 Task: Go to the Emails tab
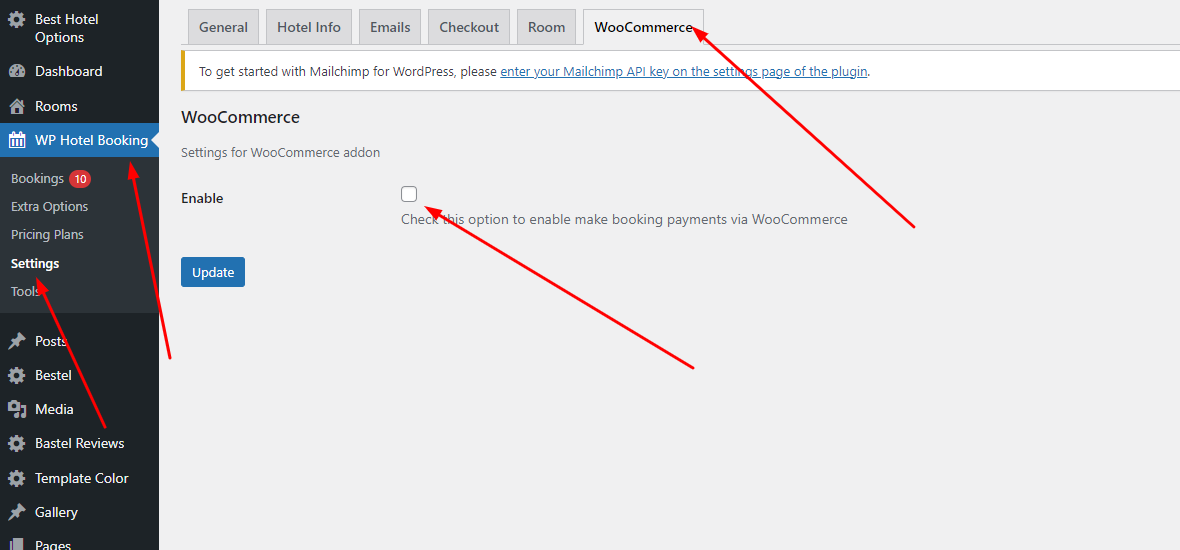point(390,27)
